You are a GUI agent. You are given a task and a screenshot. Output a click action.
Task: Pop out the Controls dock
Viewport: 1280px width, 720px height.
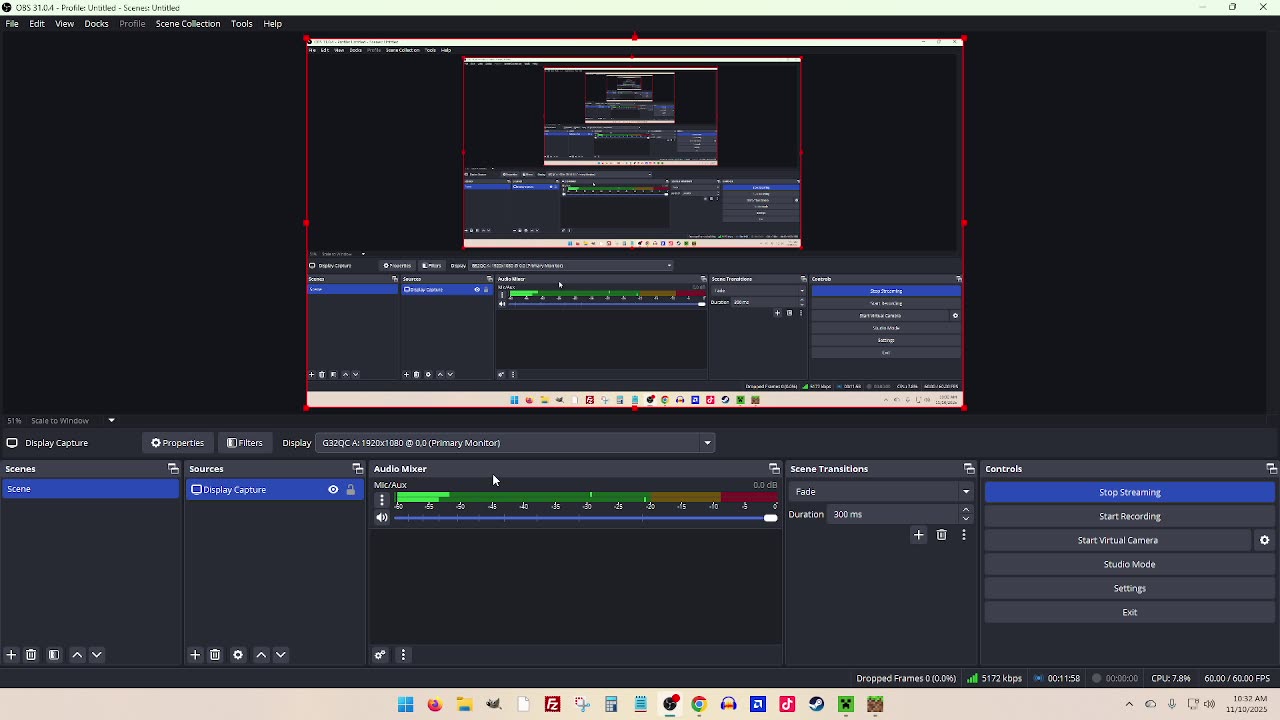(x=1271, y=469)
